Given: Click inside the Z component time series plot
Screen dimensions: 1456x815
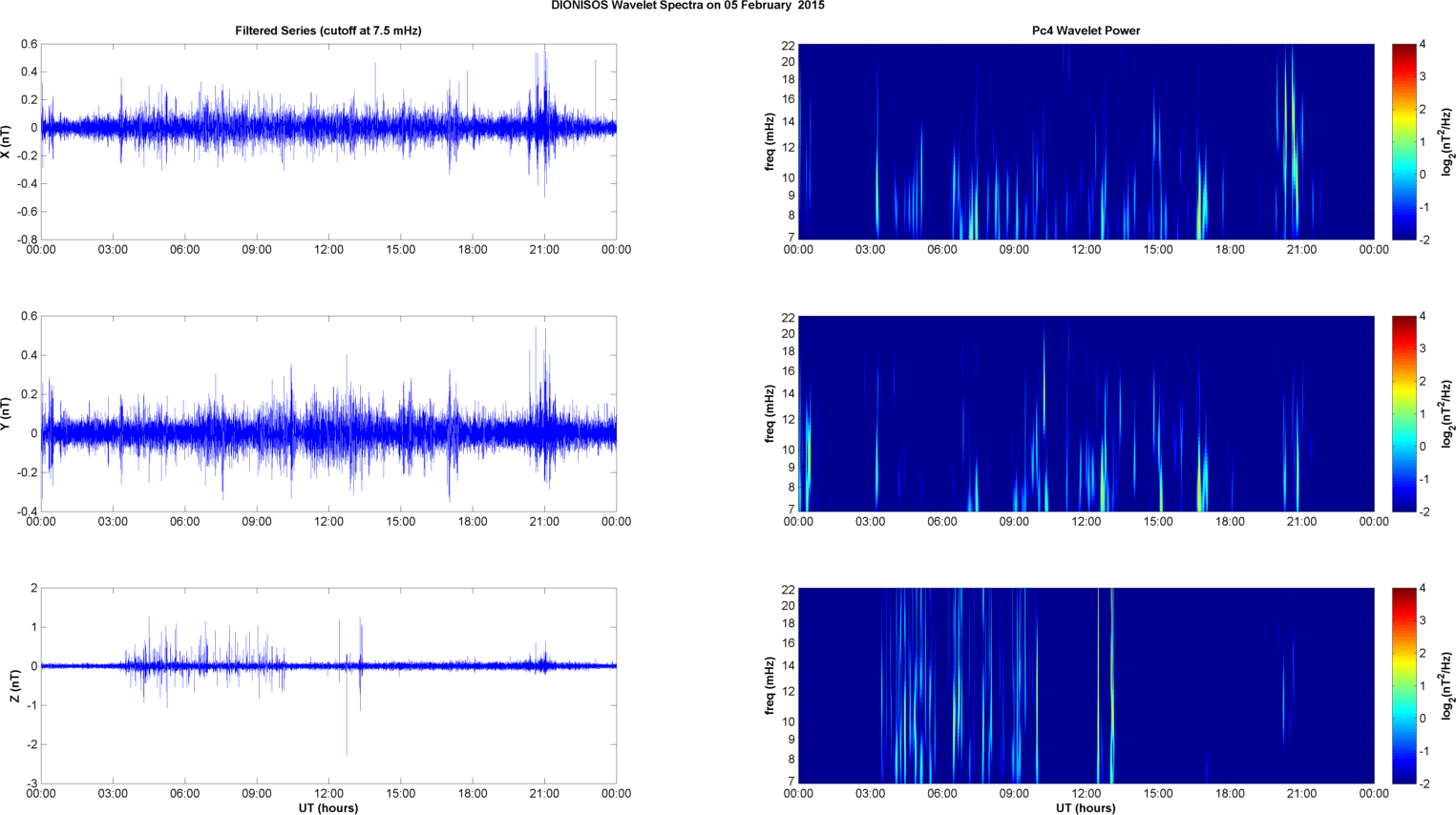Looking at the screenshot, I should pos(328,685).
